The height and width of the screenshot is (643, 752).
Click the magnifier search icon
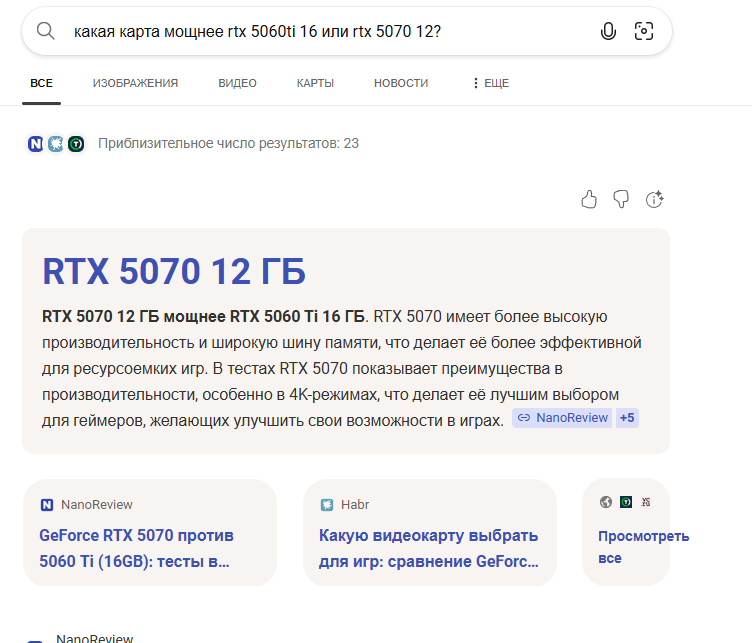(x=46, y=31)
